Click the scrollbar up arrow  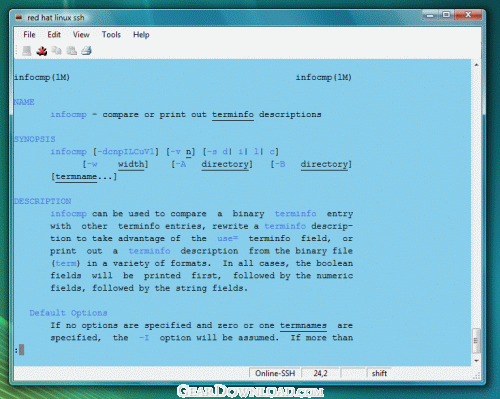476,64
